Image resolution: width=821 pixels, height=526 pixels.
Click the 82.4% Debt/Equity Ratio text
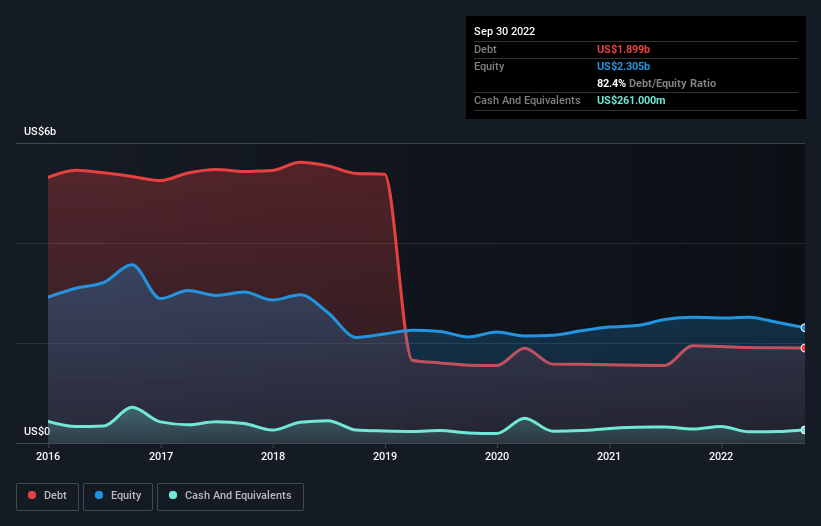[x=656, y=83]
